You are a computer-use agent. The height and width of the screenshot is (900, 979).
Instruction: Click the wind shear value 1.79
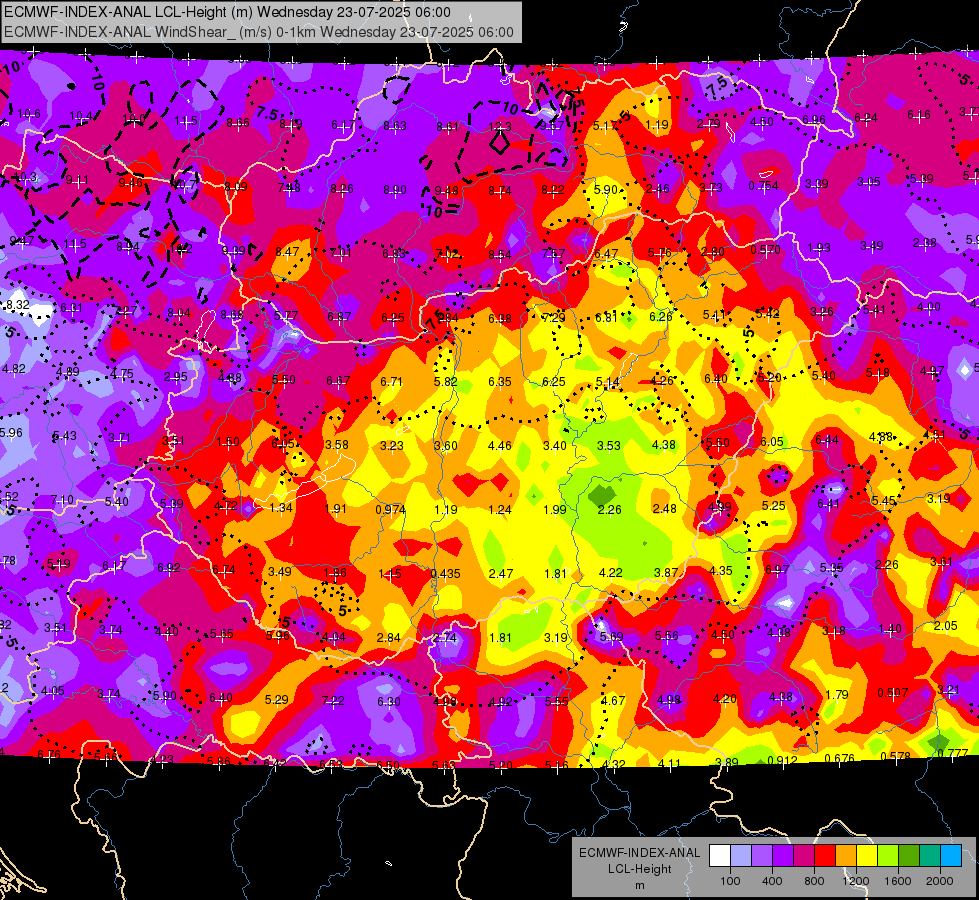point(837,694)
